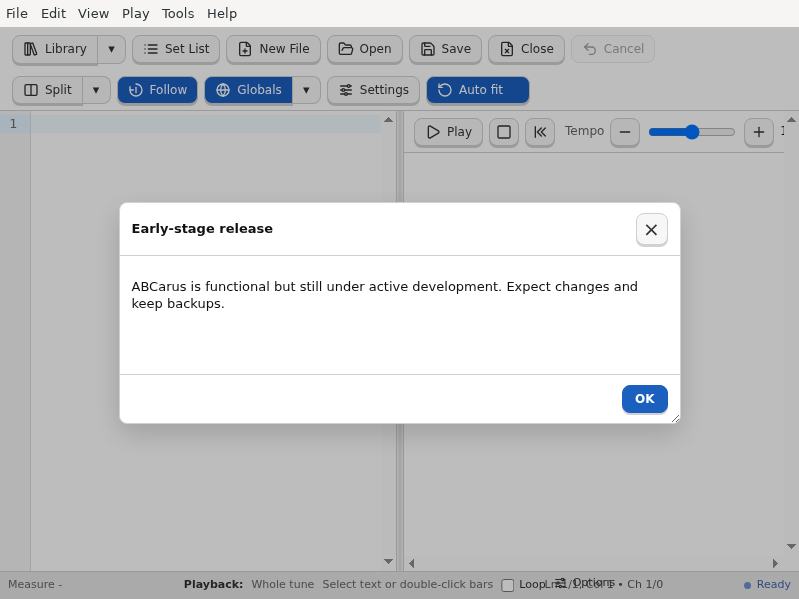Viewport: 799px width, 599px height.
Task: Open the Tools menu
Action: click(x=178, y=13)
